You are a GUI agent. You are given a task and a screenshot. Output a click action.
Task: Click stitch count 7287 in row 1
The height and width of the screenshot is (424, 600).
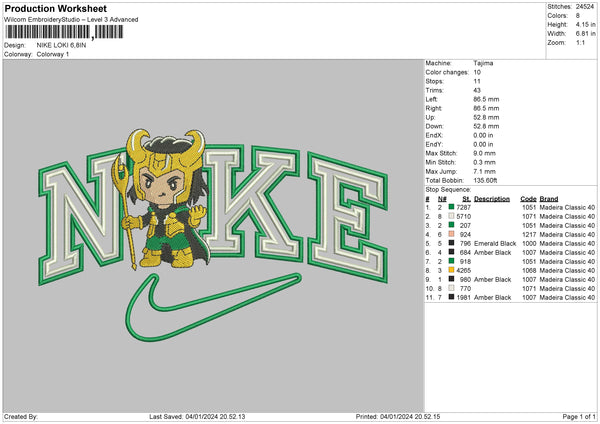(x=463, y=207)
